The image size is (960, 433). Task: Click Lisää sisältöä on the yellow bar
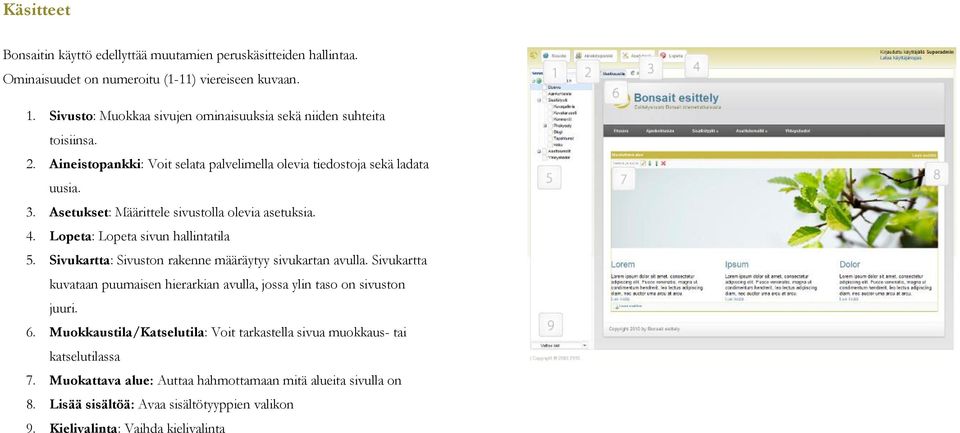(924, 156)
